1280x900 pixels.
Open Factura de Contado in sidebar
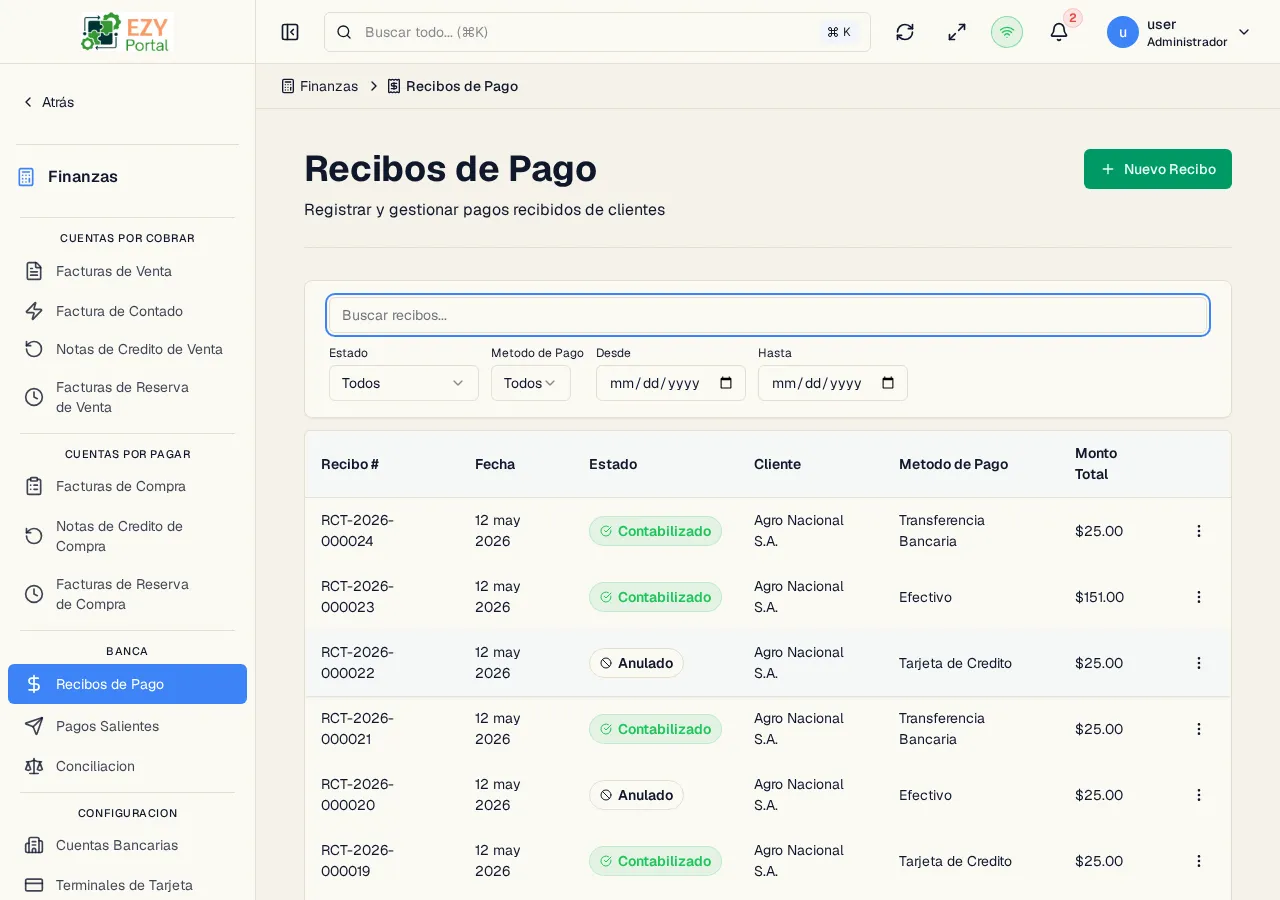(x=127, y=311)
